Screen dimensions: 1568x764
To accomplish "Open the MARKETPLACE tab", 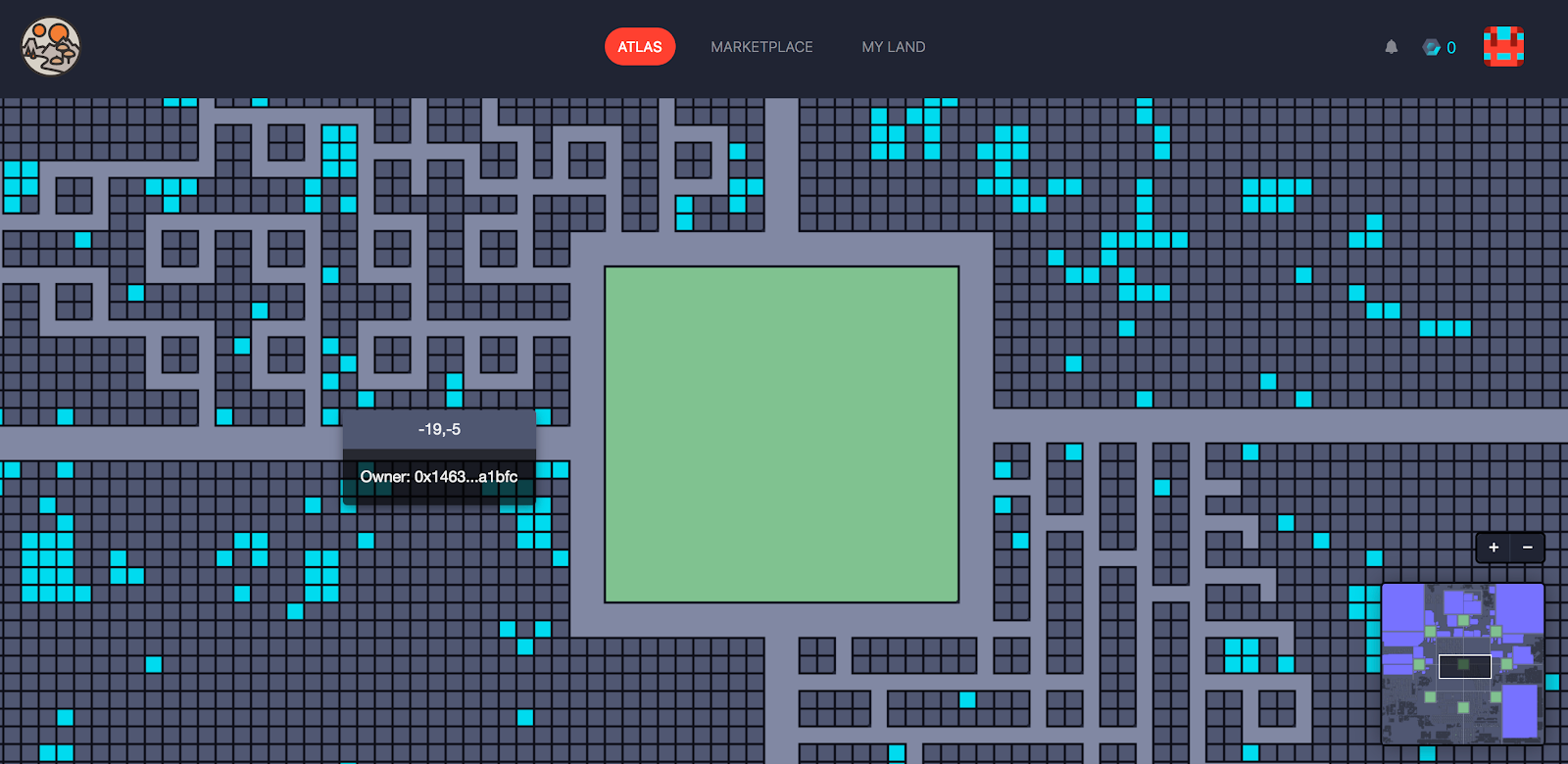I will coord(761,47).
